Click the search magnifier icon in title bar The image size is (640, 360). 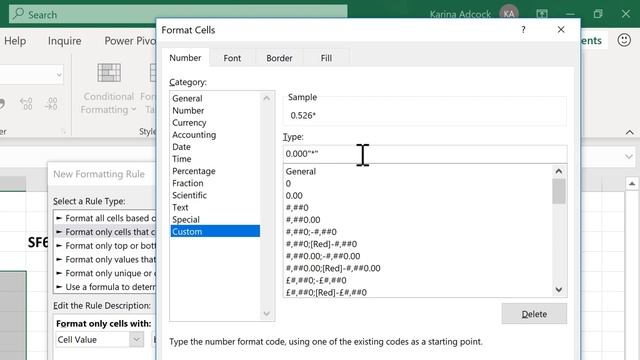(18, 14)
